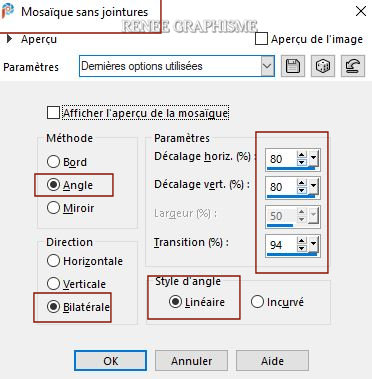Check Afficher l'aperçu de la mosaïque
This screenshot has height=379, width=372.
[53, 113]
